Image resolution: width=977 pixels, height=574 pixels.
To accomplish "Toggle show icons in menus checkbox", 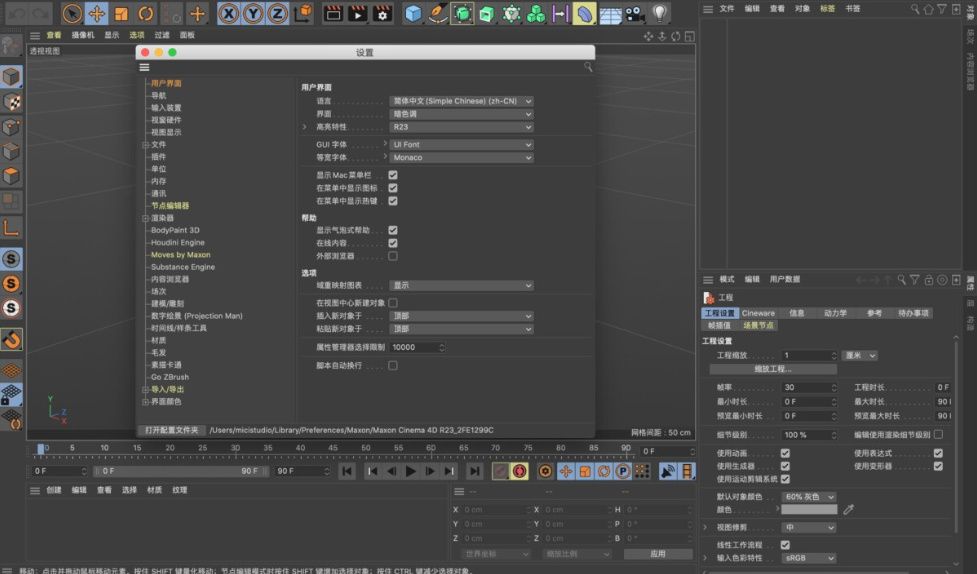I will click(393, 188).
